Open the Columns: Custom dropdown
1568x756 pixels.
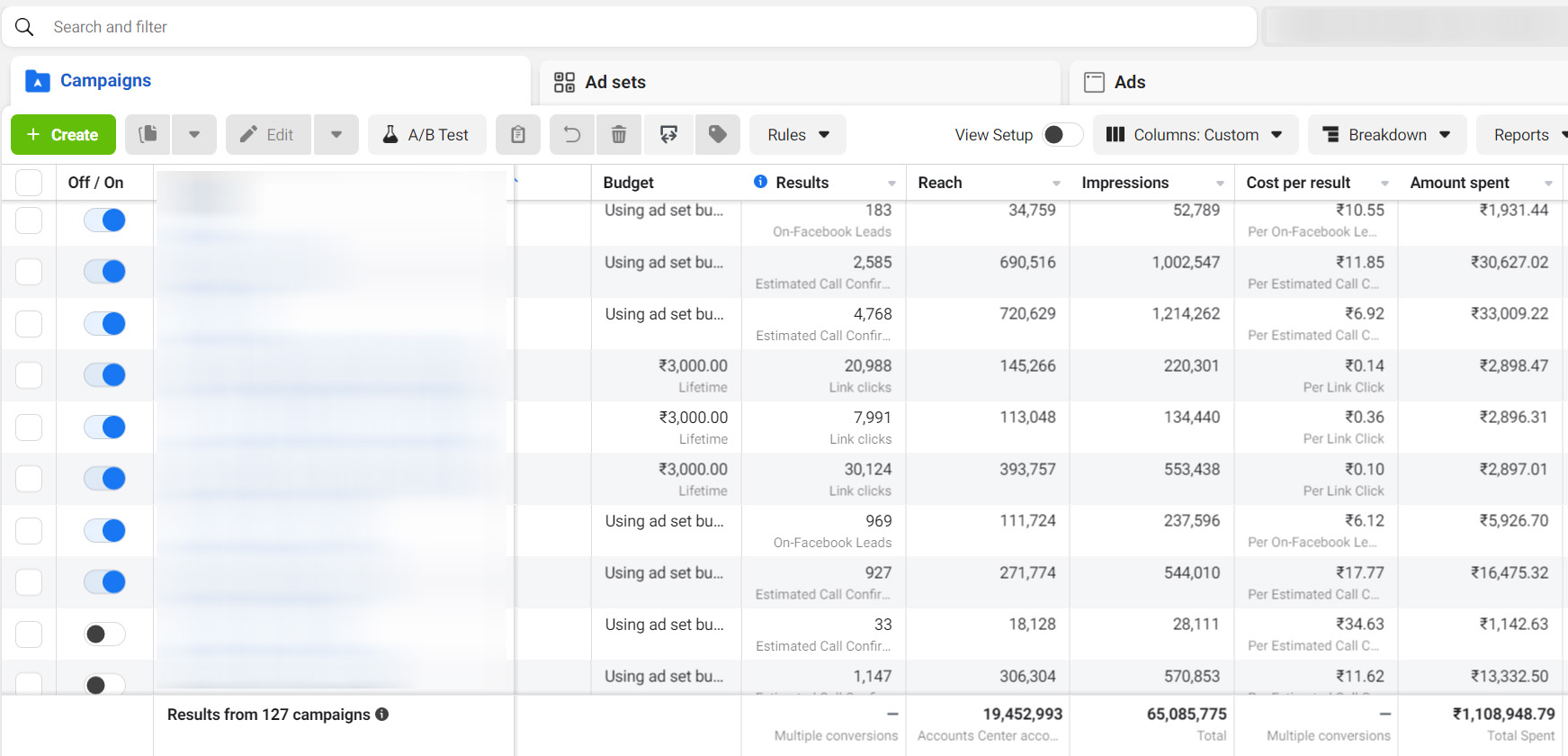click(x=1196, y=134)
